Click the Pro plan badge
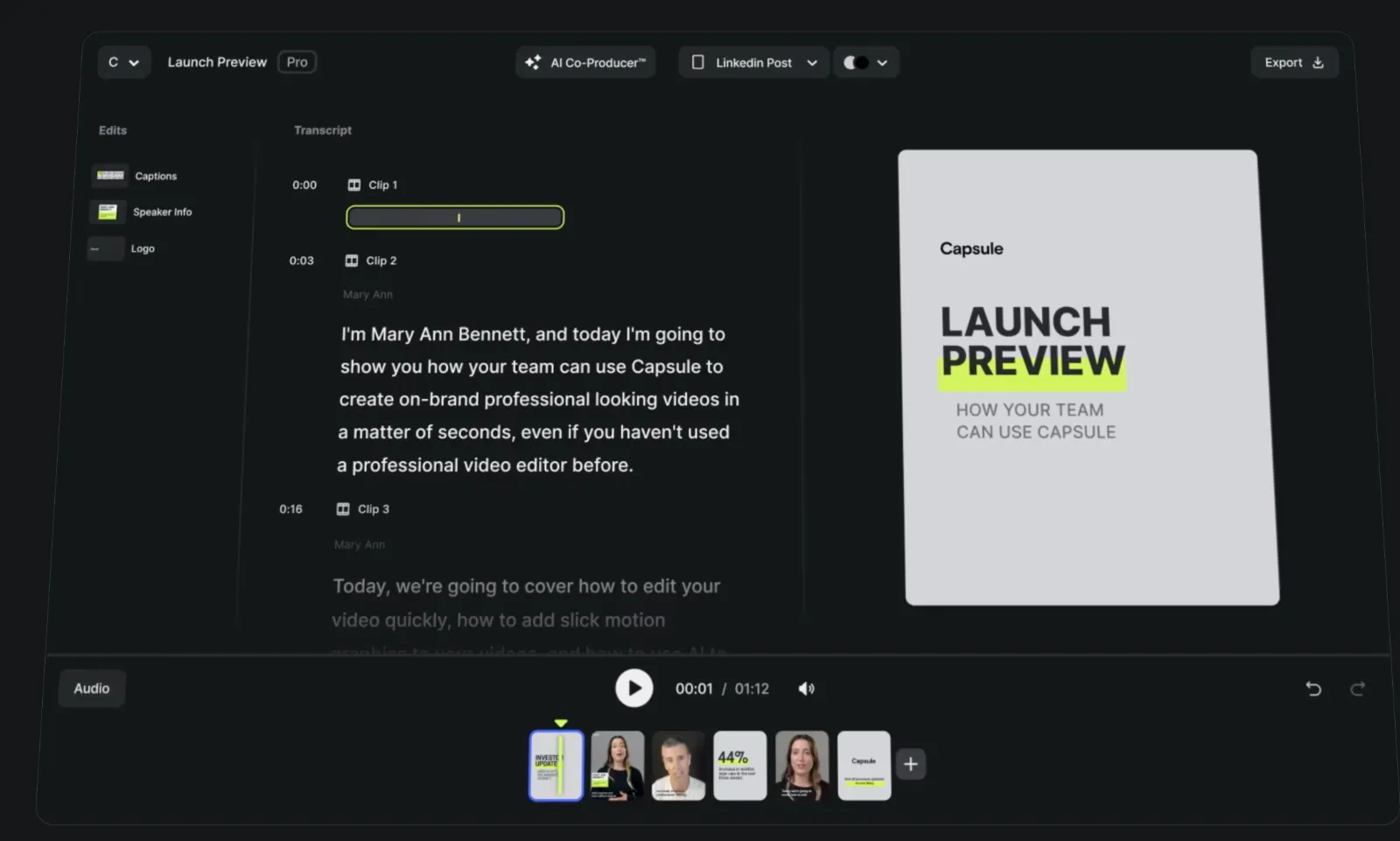Image resolution: width=1400 pixels, height=841 pixels. click(297, 62)
